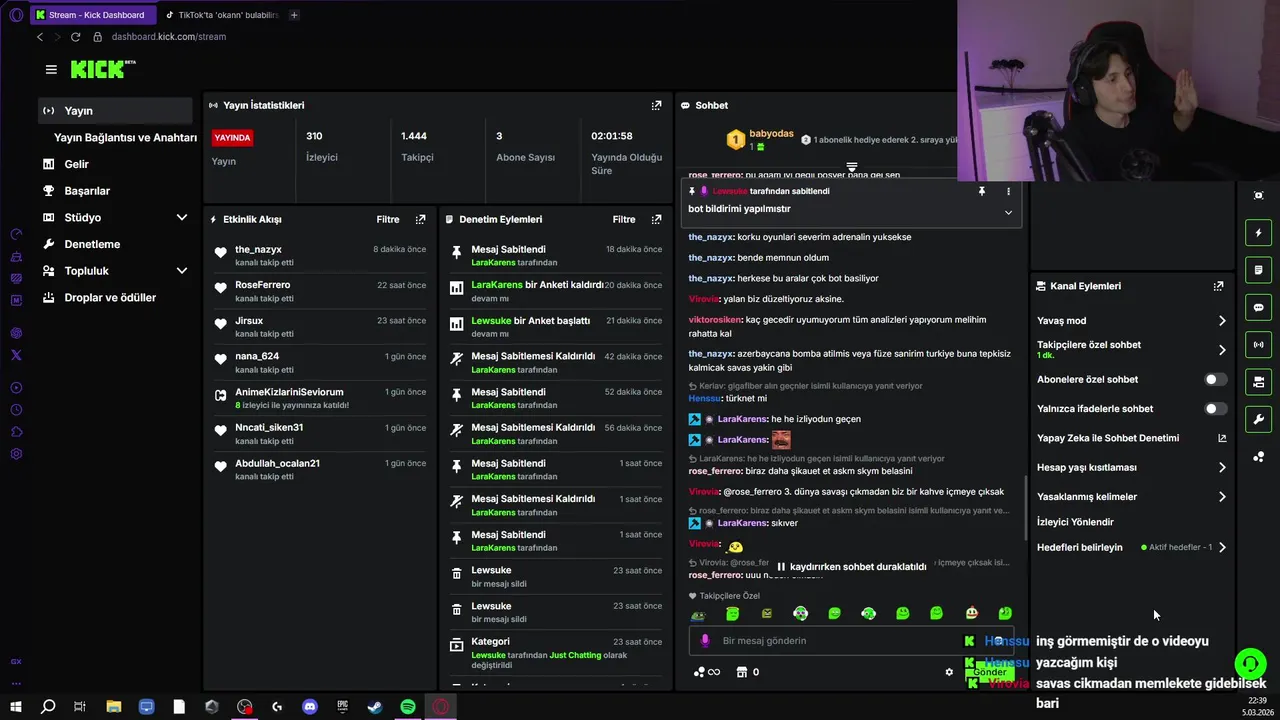Pop out the Denetim Eylemleri panel
The width and height of the screenshot is (1280, 720).
656,219
